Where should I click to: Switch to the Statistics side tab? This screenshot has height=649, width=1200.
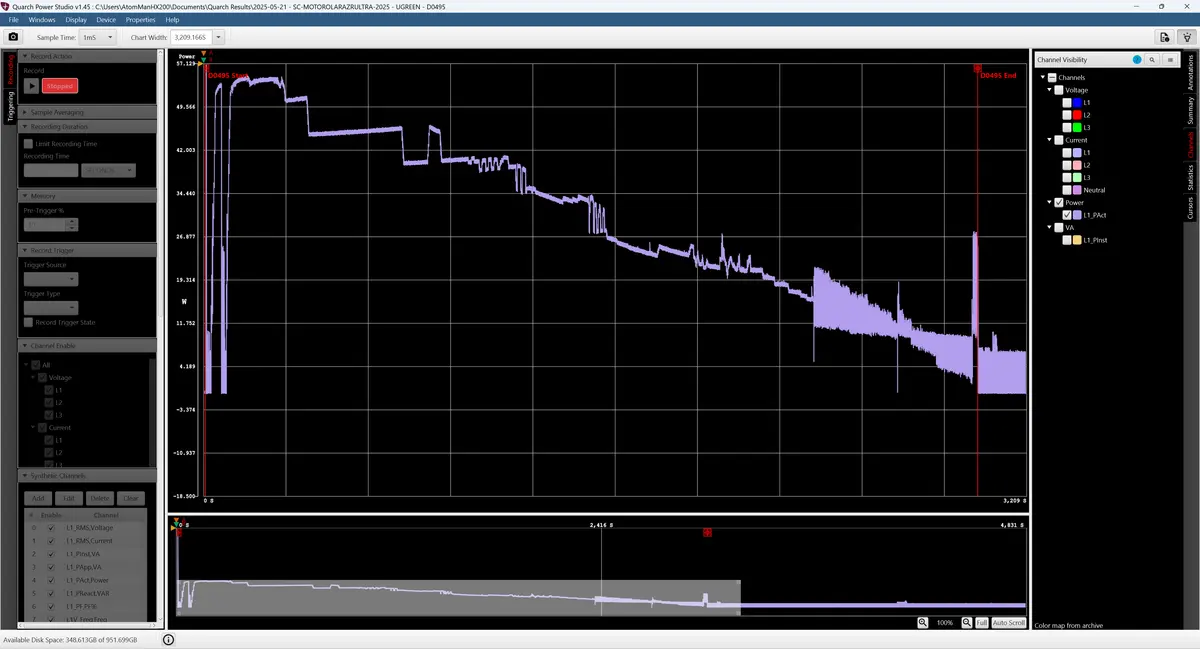pos(1190,178)
